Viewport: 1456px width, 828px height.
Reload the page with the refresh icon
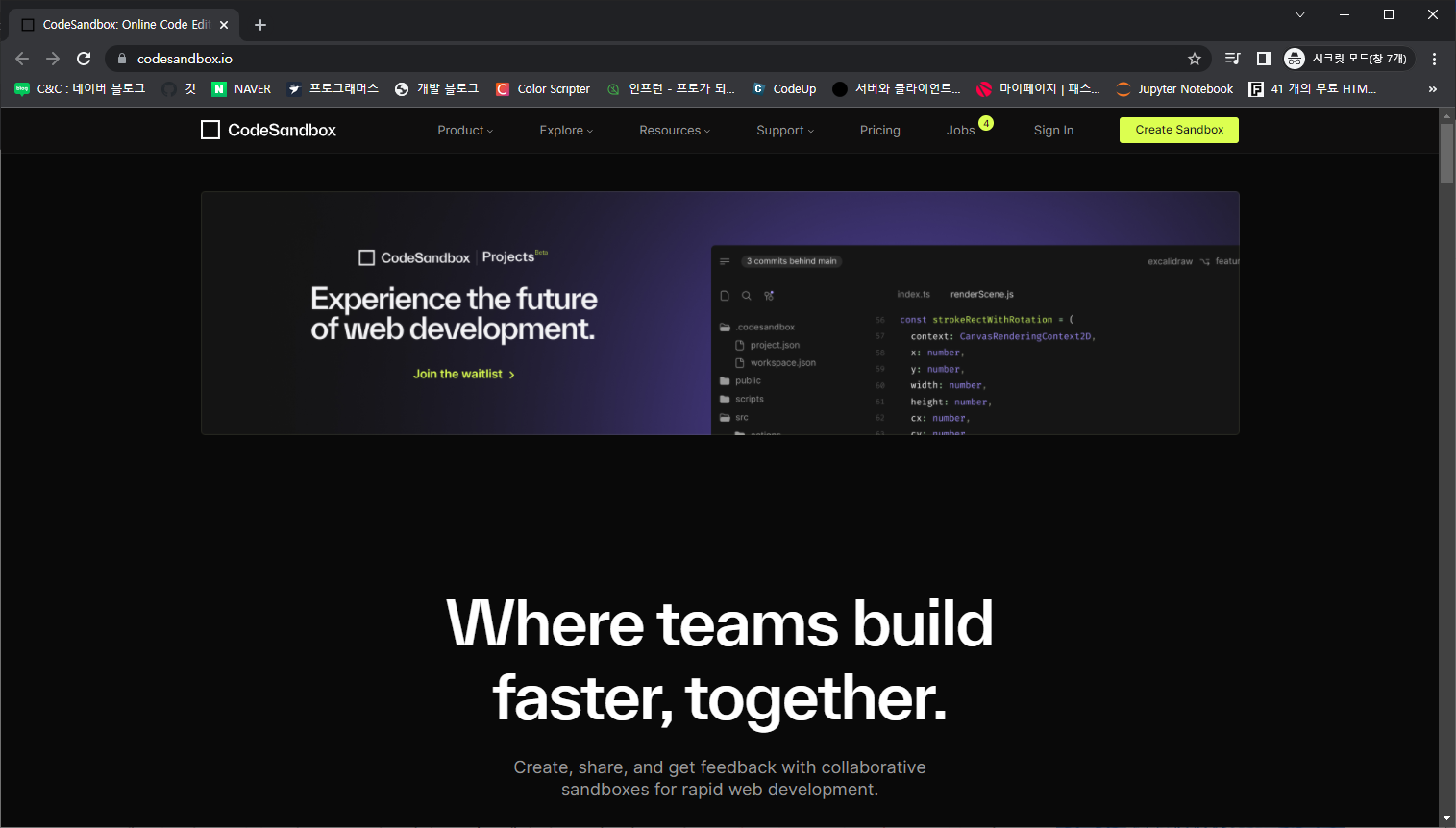84,59
